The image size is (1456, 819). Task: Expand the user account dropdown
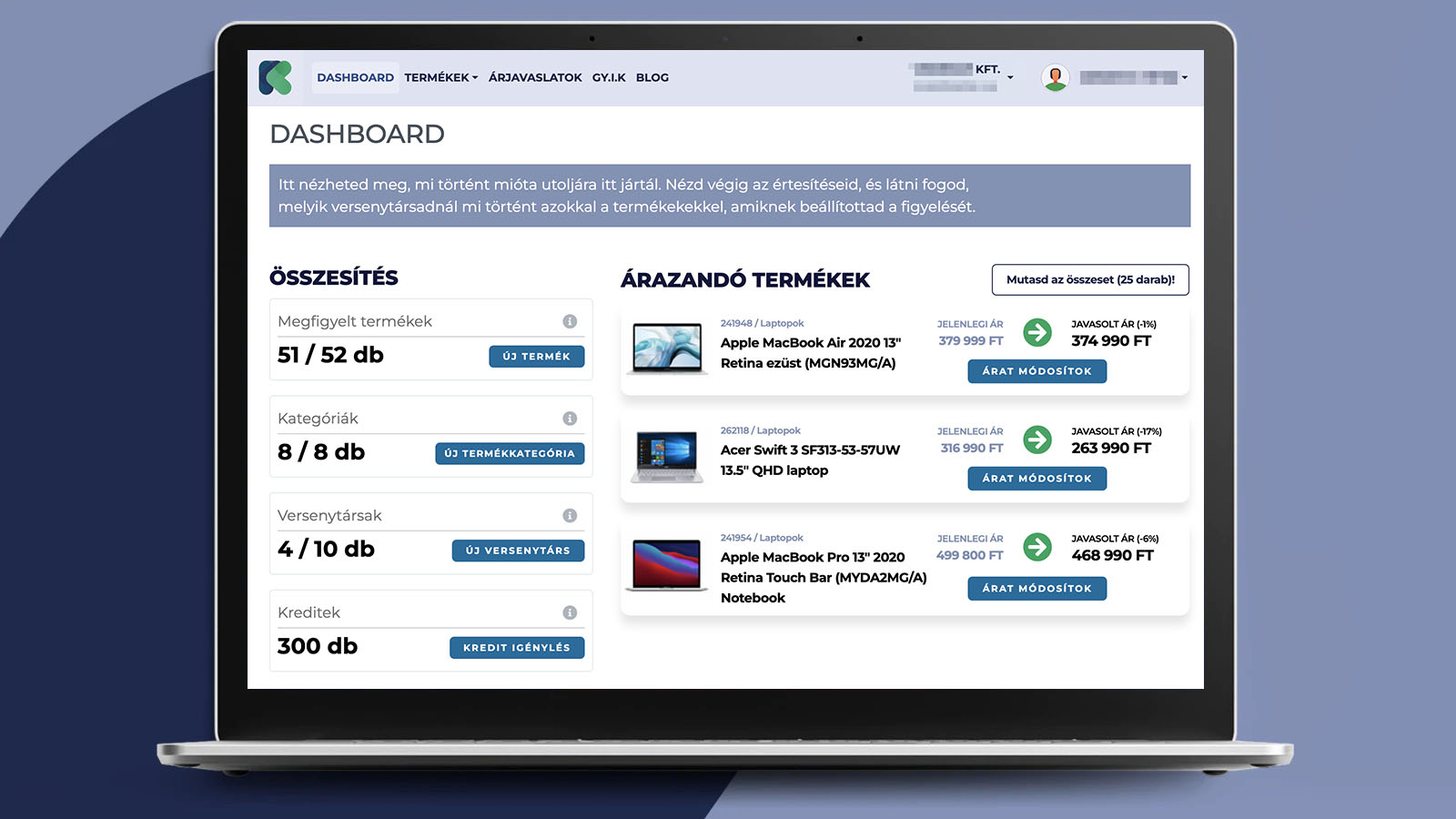tap(1134, 77)
